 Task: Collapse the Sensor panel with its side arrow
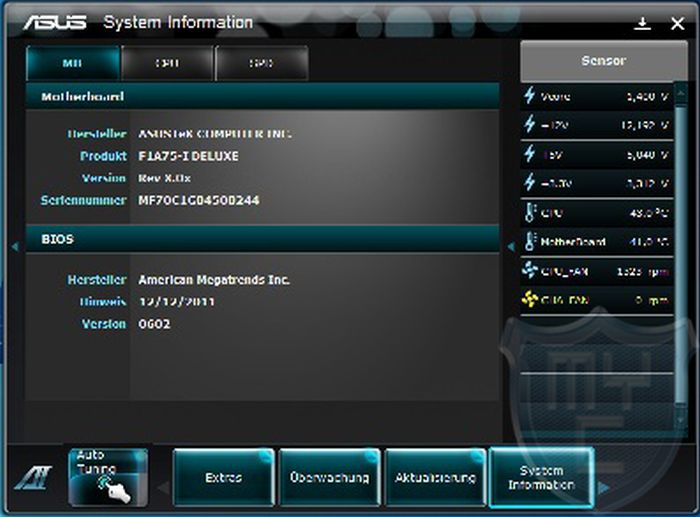(x=512, y=246)
